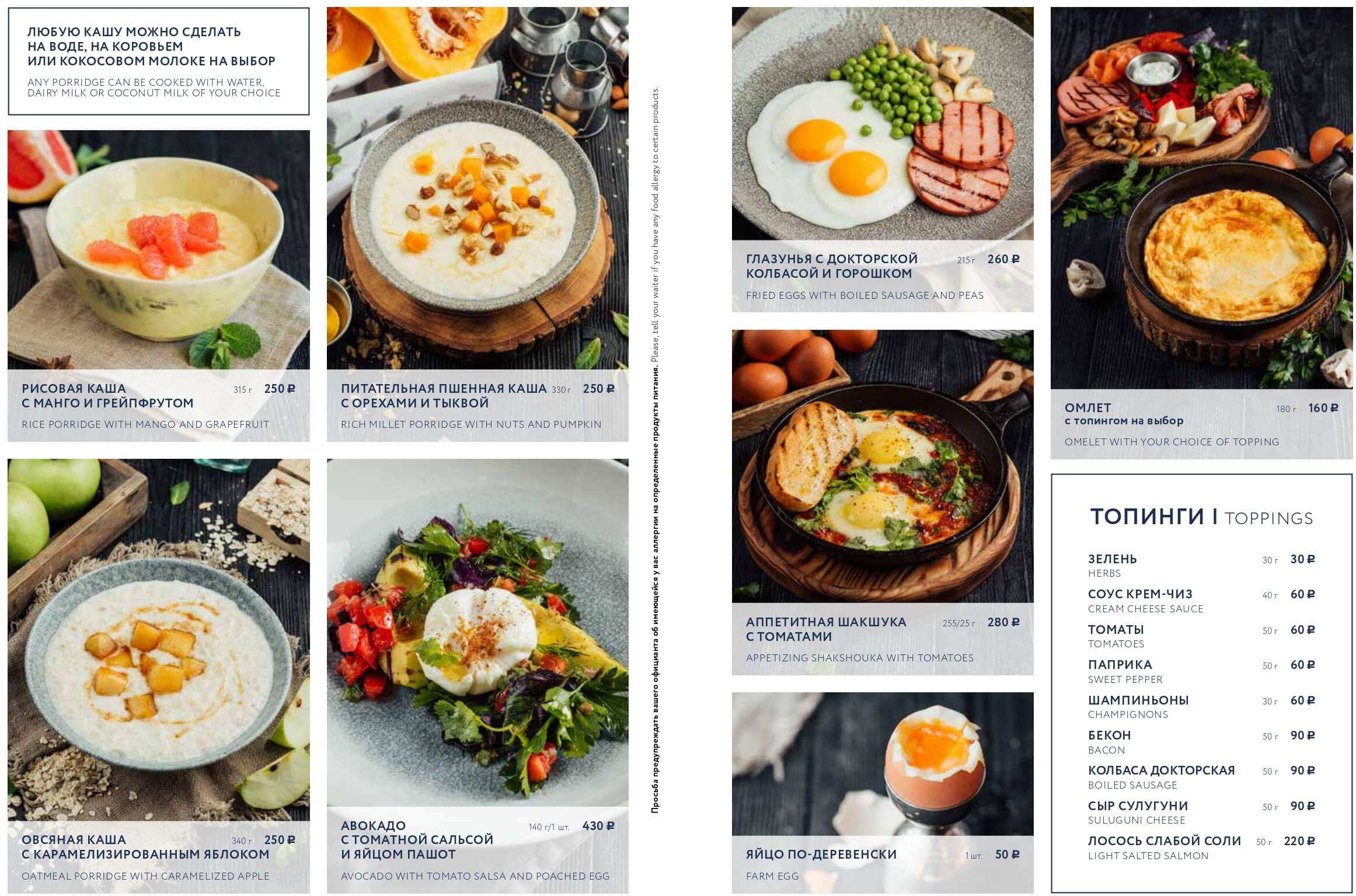Click the 430 ₽ avocado price
Image resolution: width=1356 pixels, height=896 pixels.
click(598, 826)
